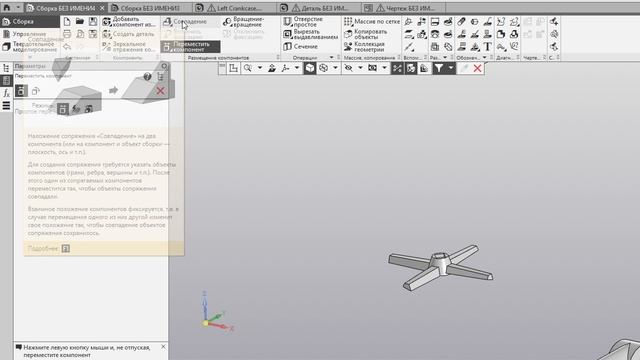
Task: Click Создать деталь button
Action: [x=128, y=34]
